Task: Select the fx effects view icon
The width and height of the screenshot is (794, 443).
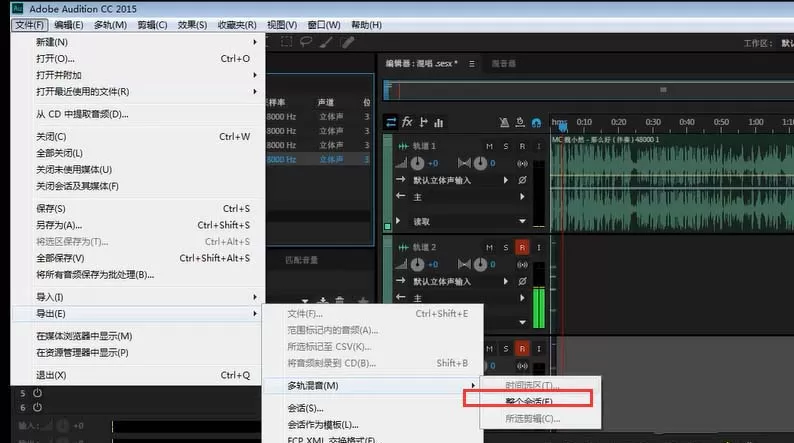Action: pyautogui.click(x=407, y=122)
